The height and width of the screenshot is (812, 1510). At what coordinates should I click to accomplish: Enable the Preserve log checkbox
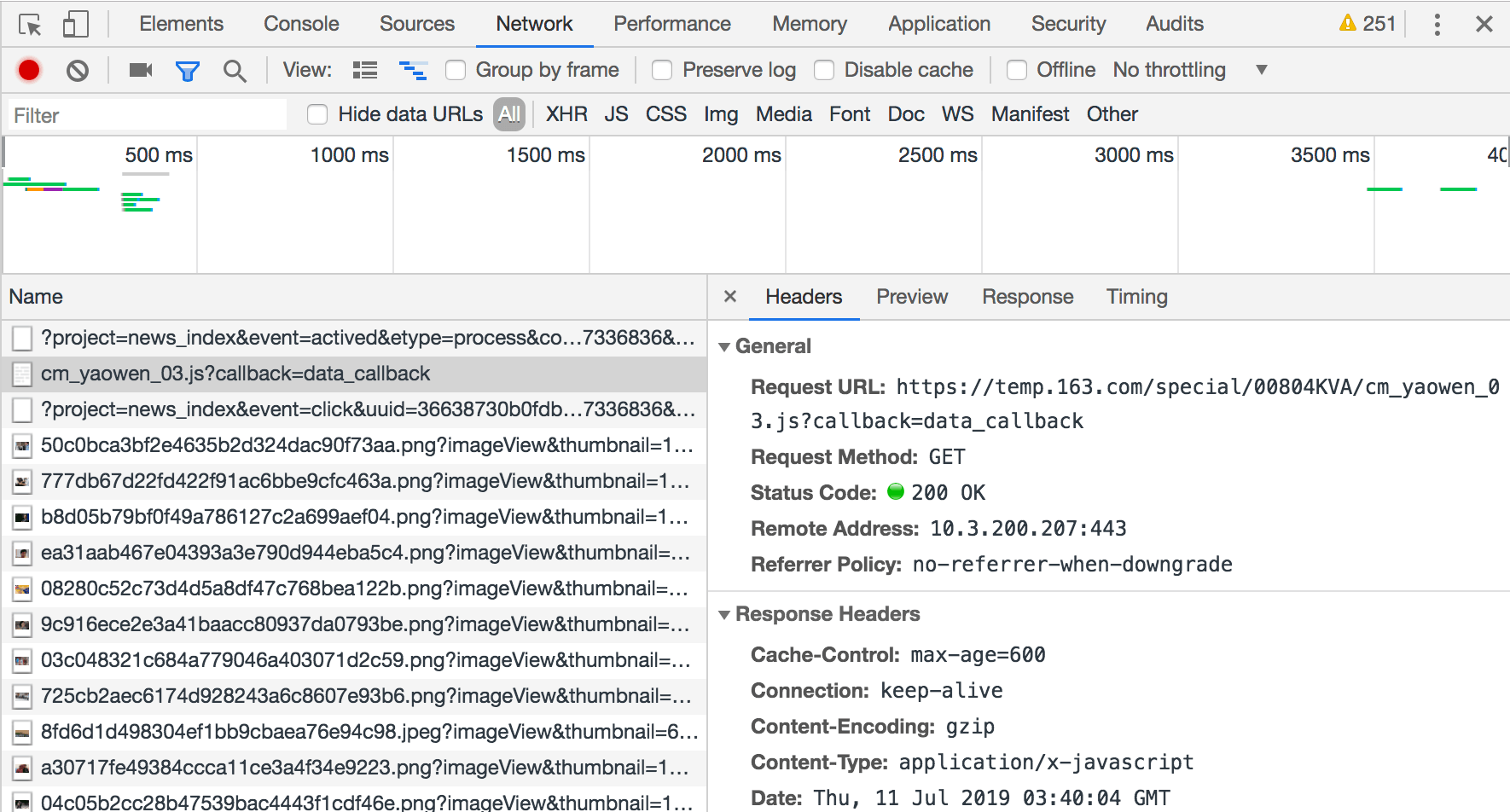tap(662, 70)
